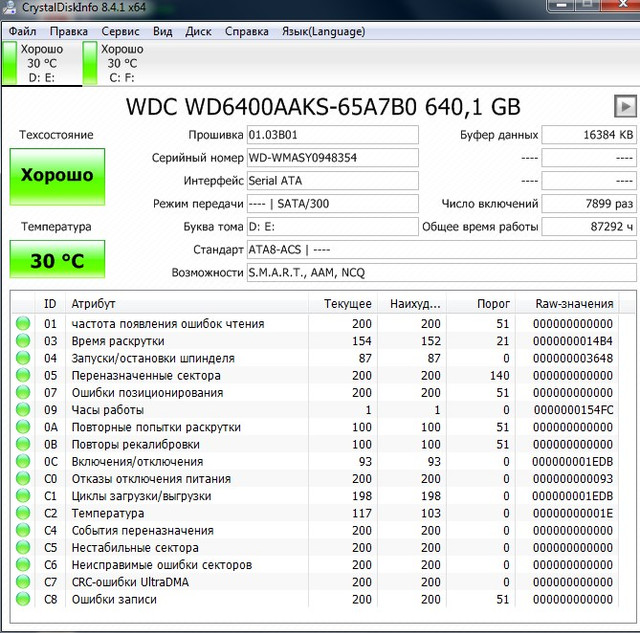Click the Возможности field S.M.A.R.T., AAM, NCQ
Viewport: 640px width, 633px height.
tap(442, 272)
